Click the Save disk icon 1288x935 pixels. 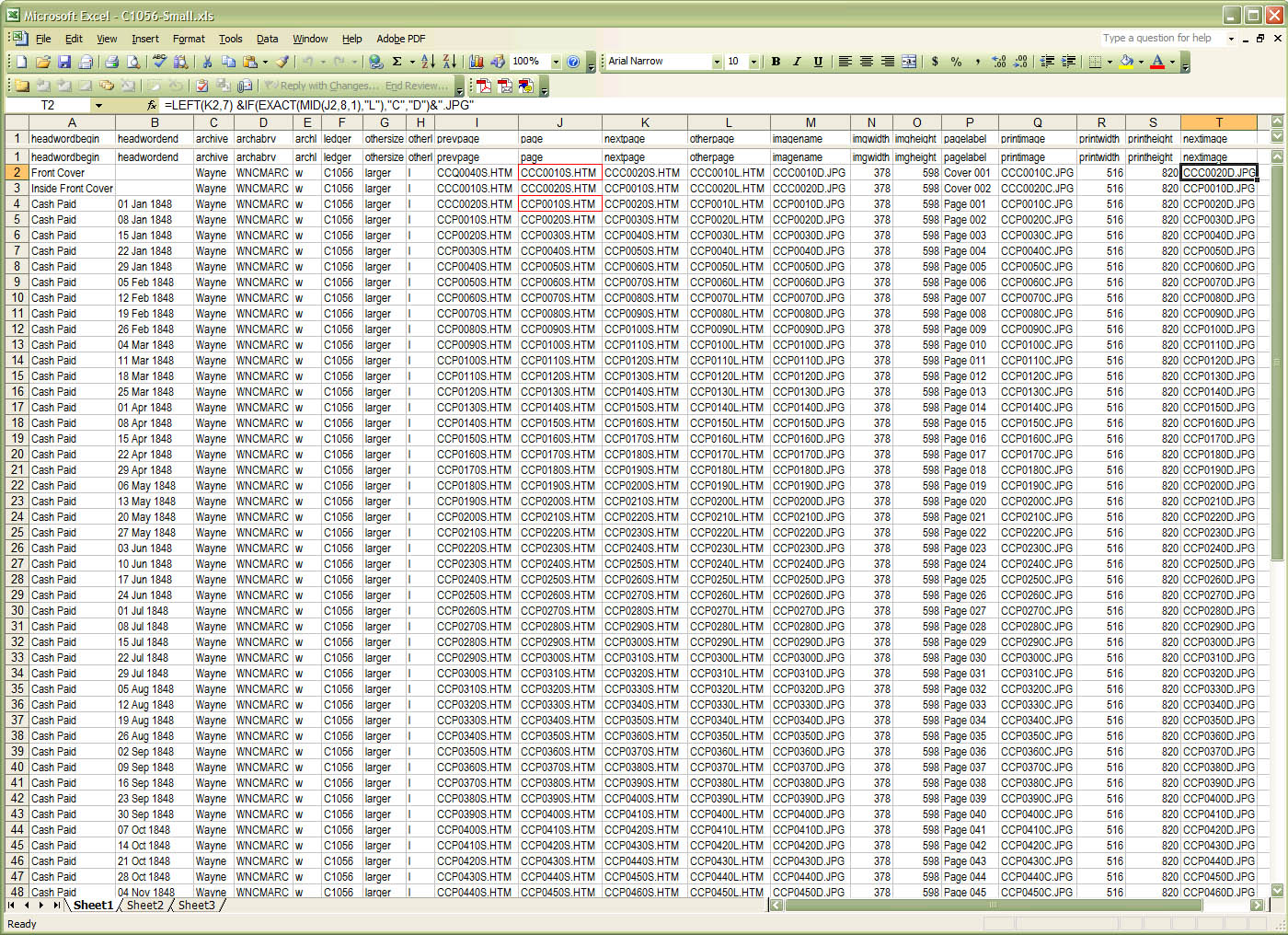[x=64, y=62]
